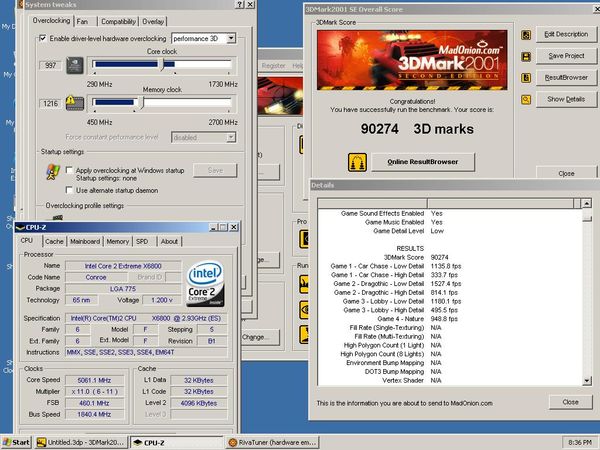Image resolution: width=600 pixels, height=450 pixels.
Task: Click the Online ResultBrowser yellow icon
Action: [355, 161]
